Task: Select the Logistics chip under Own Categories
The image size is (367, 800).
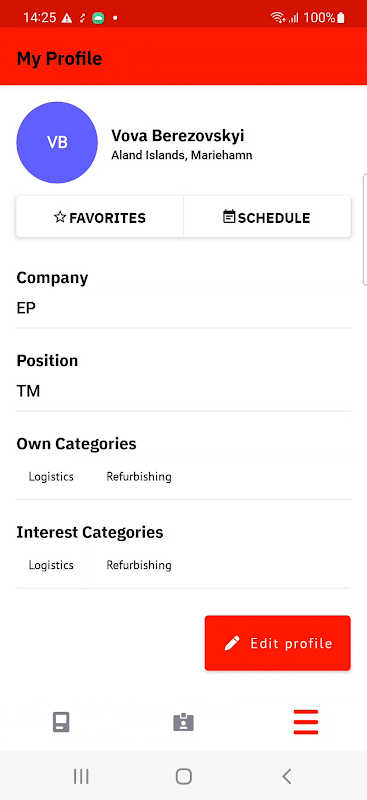Action: click(x=51, y=477)
